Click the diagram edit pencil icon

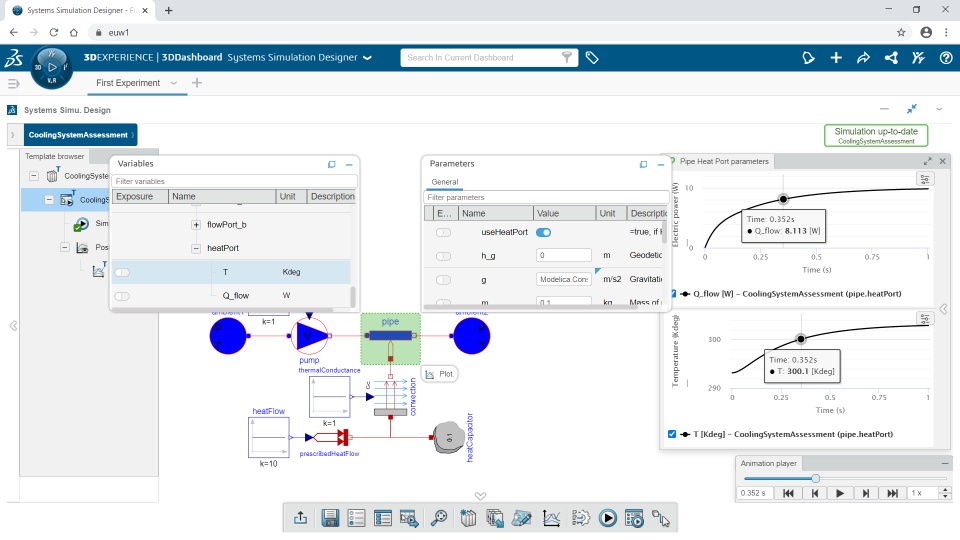522,518
